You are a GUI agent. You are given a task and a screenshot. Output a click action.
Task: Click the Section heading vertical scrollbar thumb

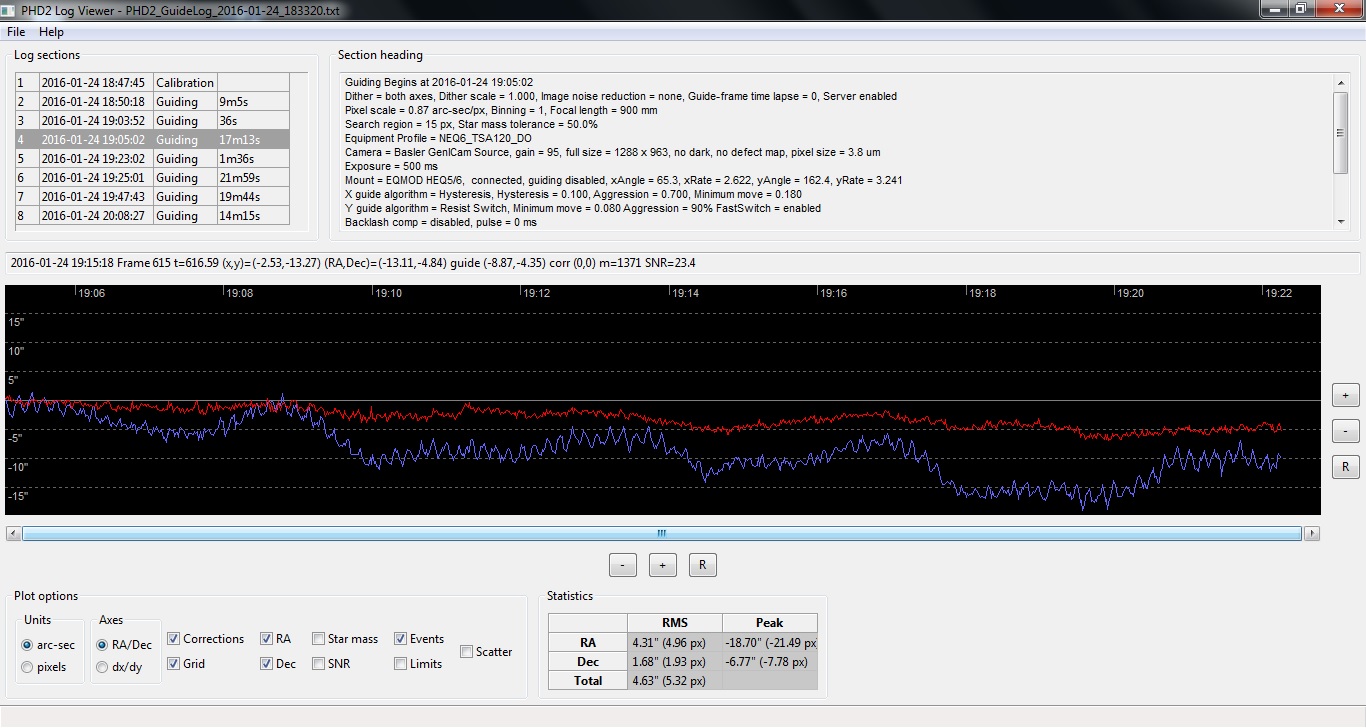[1341, 132]
